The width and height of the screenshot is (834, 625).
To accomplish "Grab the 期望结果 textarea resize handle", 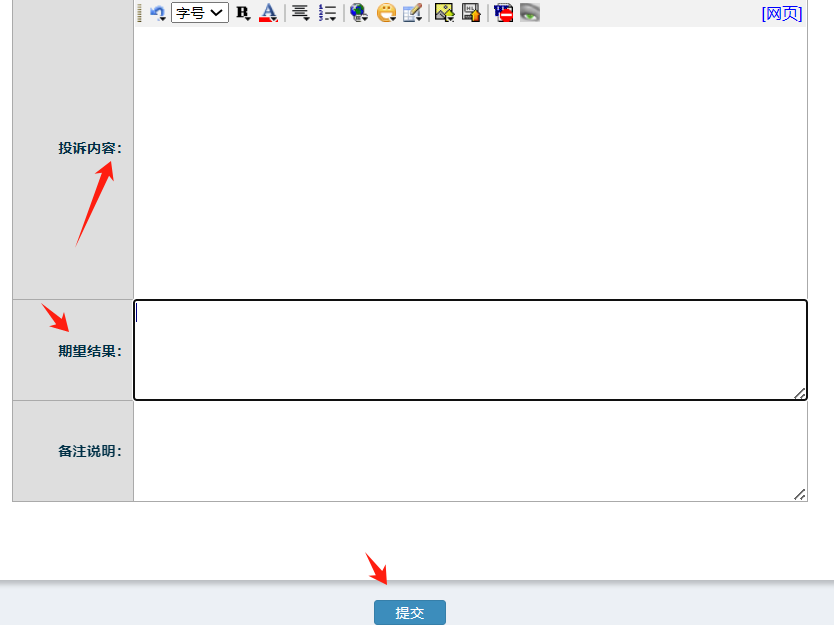I will coord(800,394).
